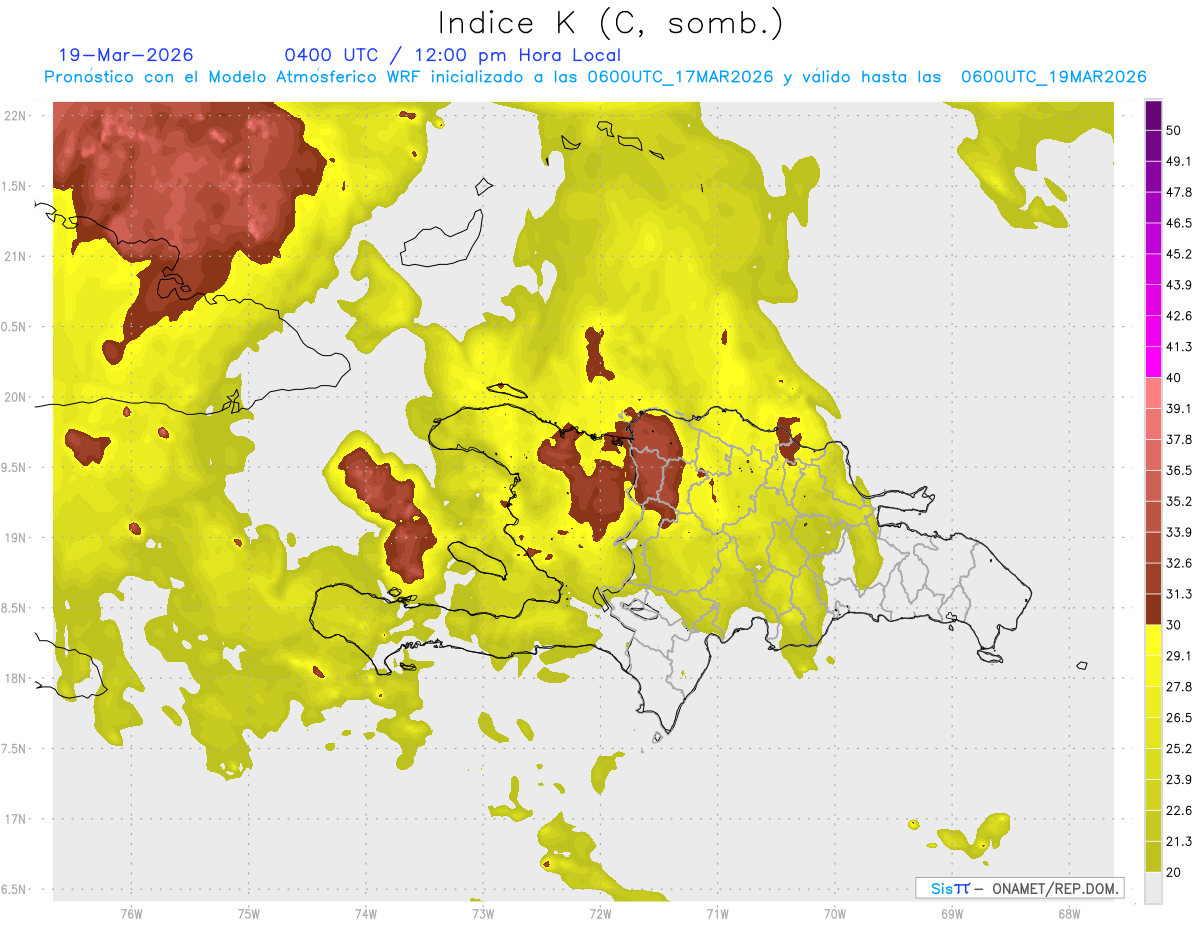Click the colorbar value "31.3"
Viewport: 1200px width, 927px height.
1179,594
